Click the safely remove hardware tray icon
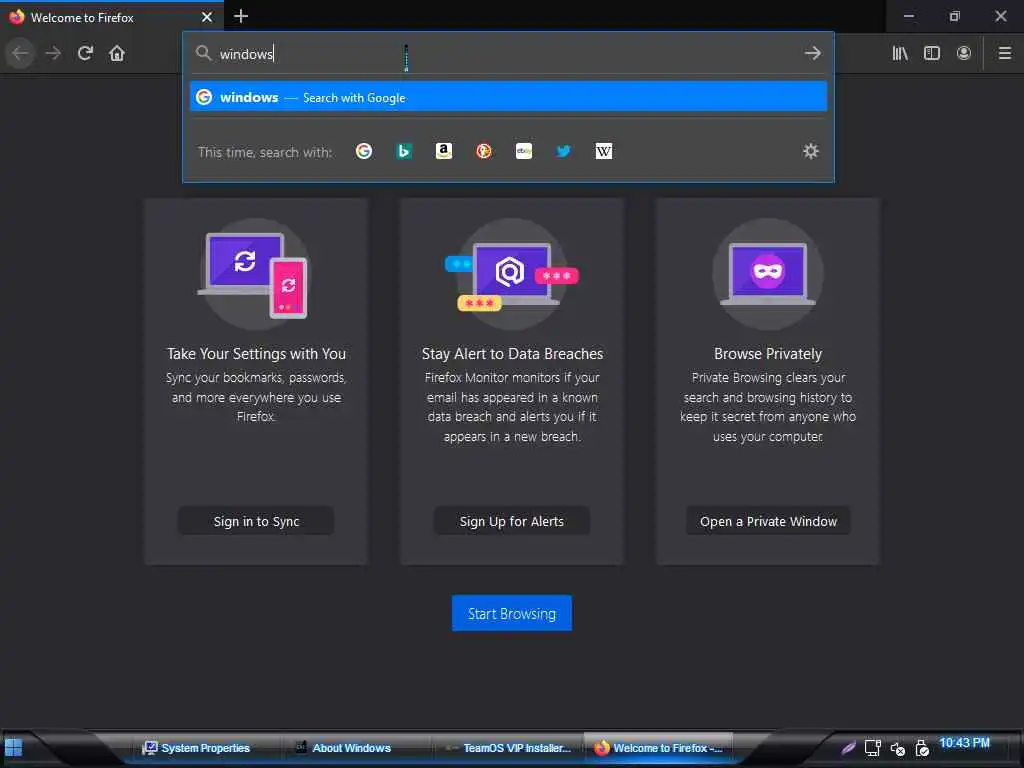The image size is (1024, 768). pyautogui.click(x=921, y=748)
